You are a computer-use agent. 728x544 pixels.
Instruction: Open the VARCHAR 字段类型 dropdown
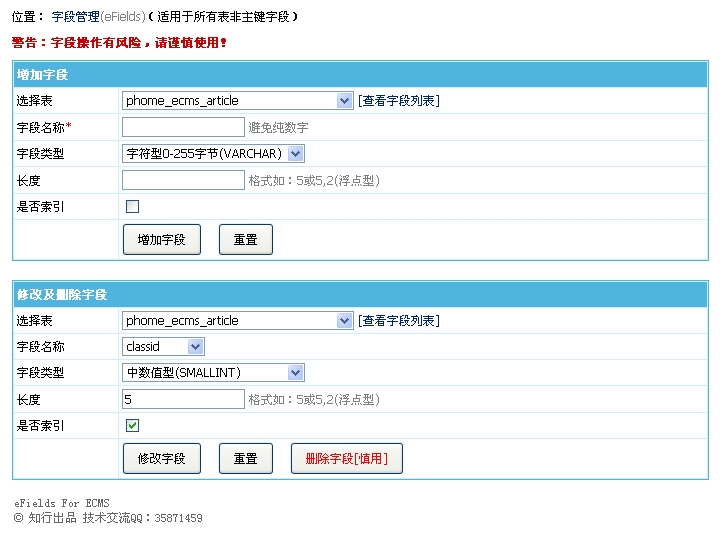click(x=213, y=153)
